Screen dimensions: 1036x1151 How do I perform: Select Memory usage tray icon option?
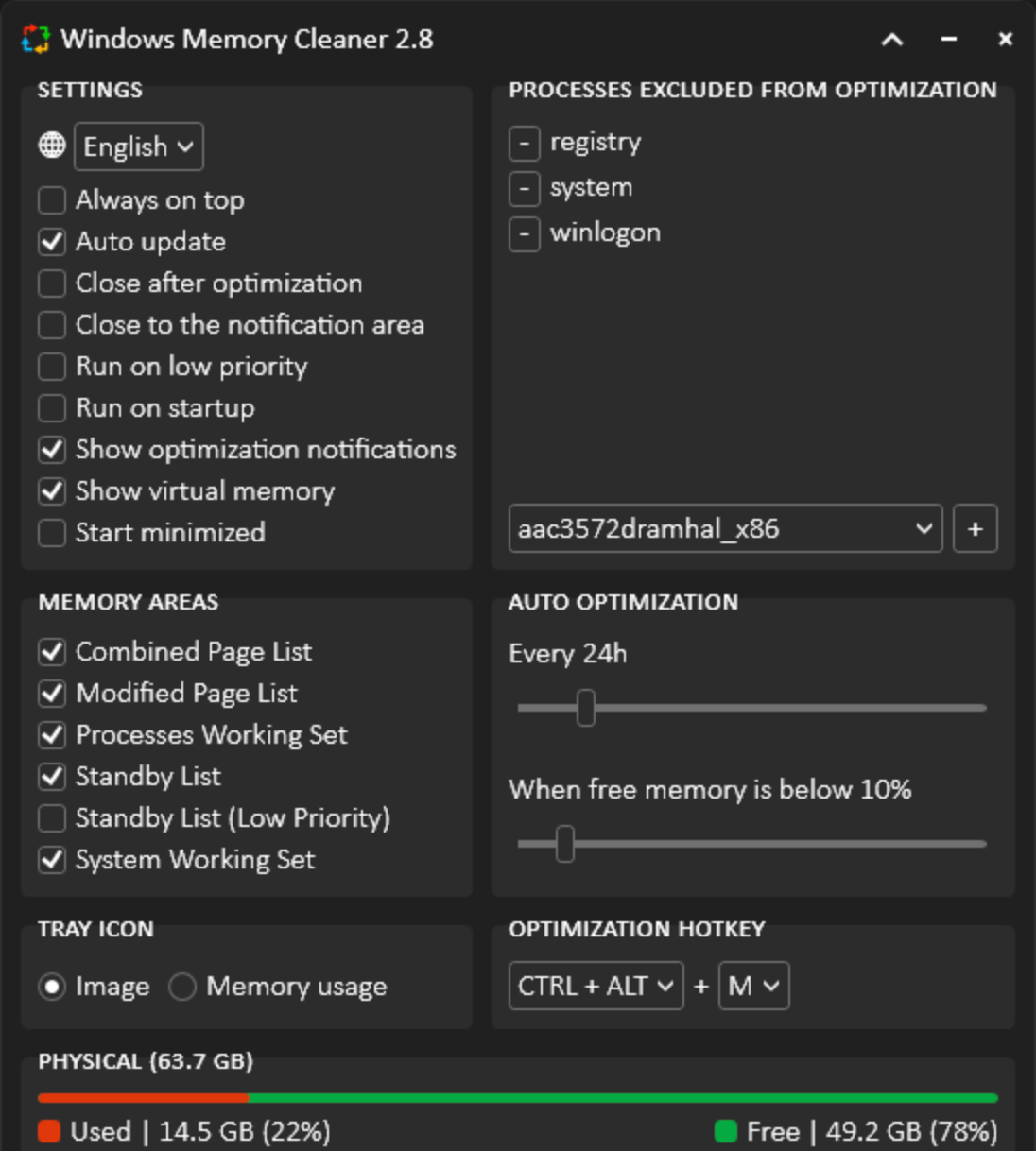pos(182,987)
